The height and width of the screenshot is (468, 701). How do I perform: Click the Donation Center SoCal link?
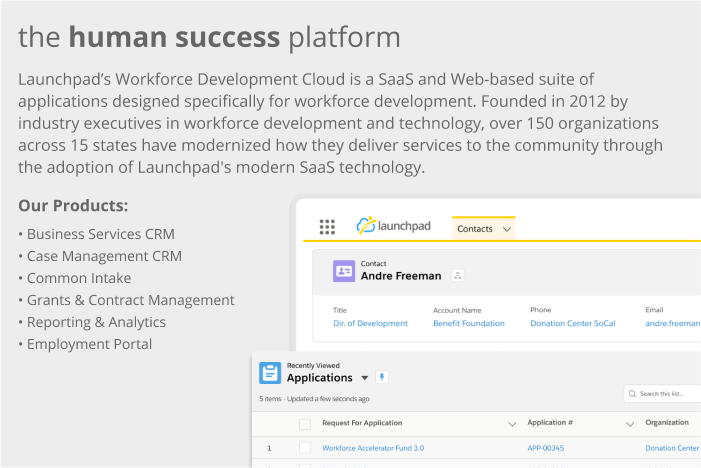coord(573,323)
